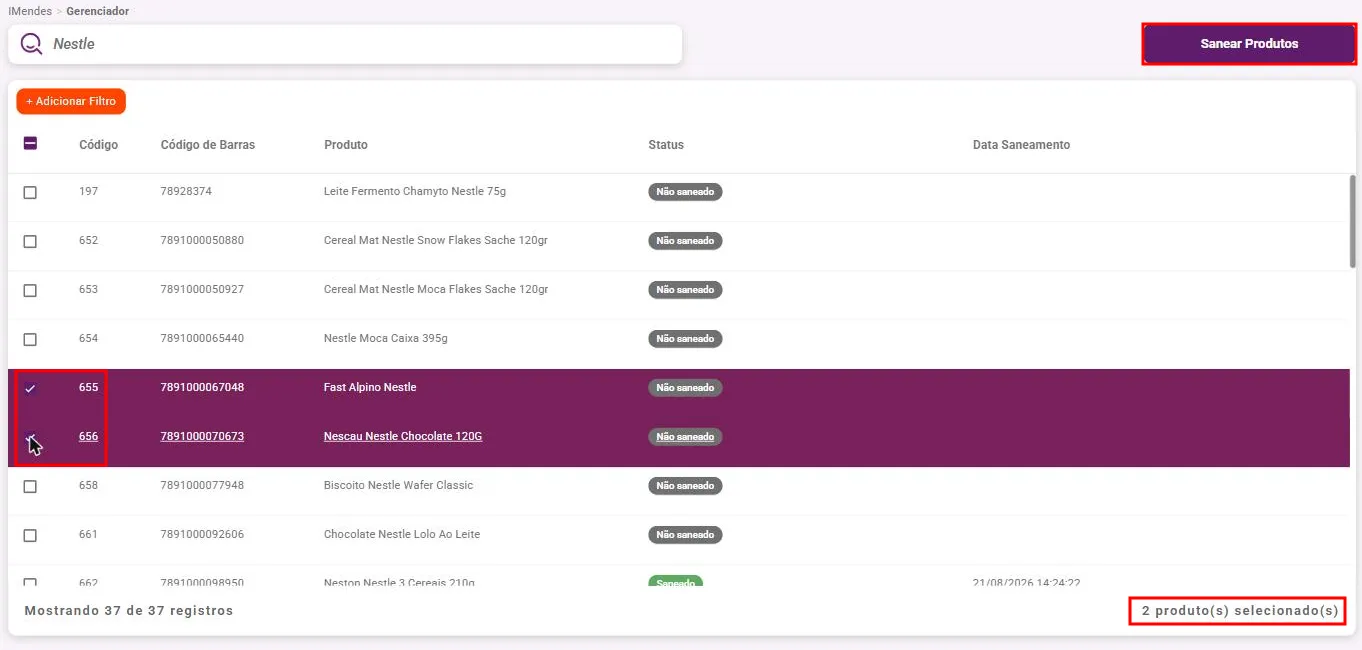Click the Gerenciador breadcrumb
The height and width of the screenshot is (650, 1362).
(98, 11)
